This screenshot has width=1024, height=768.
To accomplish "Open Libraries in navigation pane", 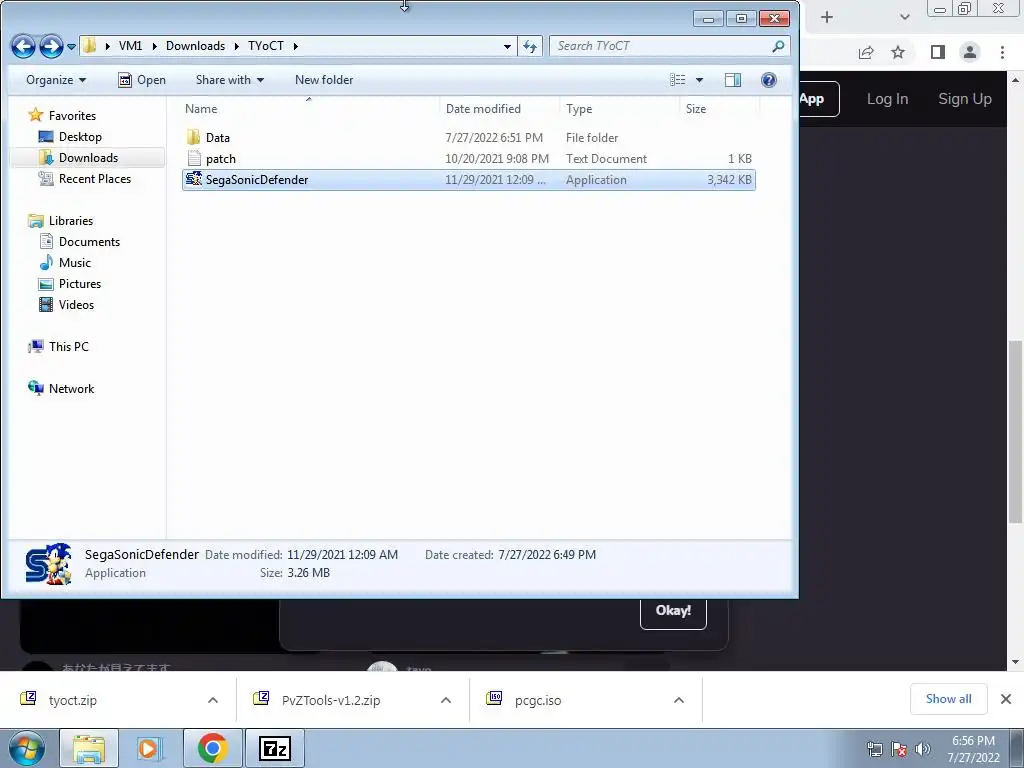I will pyautogui.click(x=71, y=221).
